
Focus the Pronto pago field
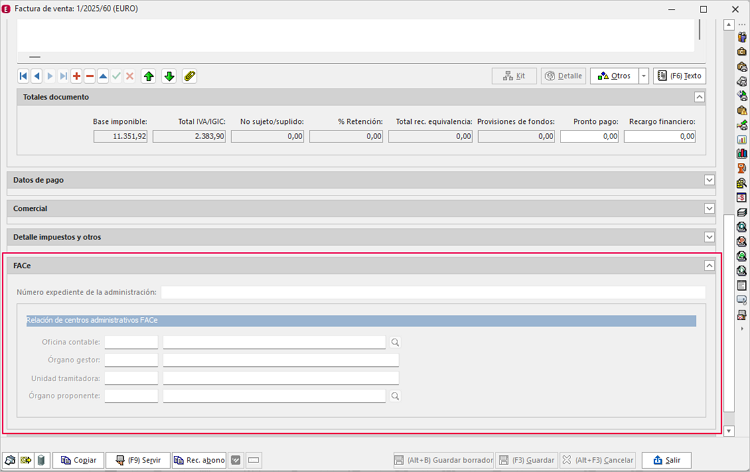[x=589, y=136]
